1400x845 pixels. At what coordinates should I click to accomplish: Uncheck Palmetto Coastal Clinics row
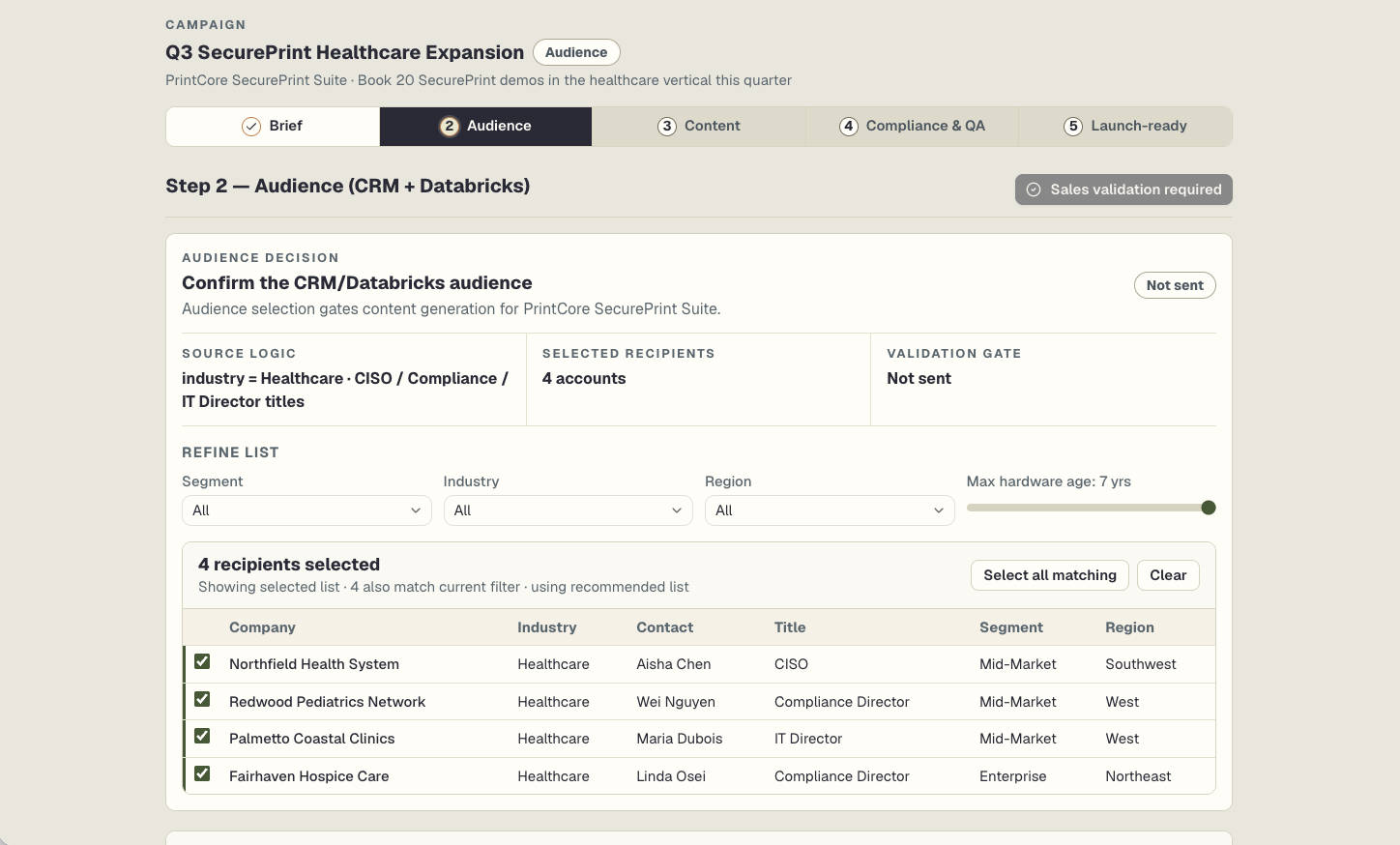tap(202, 737)
